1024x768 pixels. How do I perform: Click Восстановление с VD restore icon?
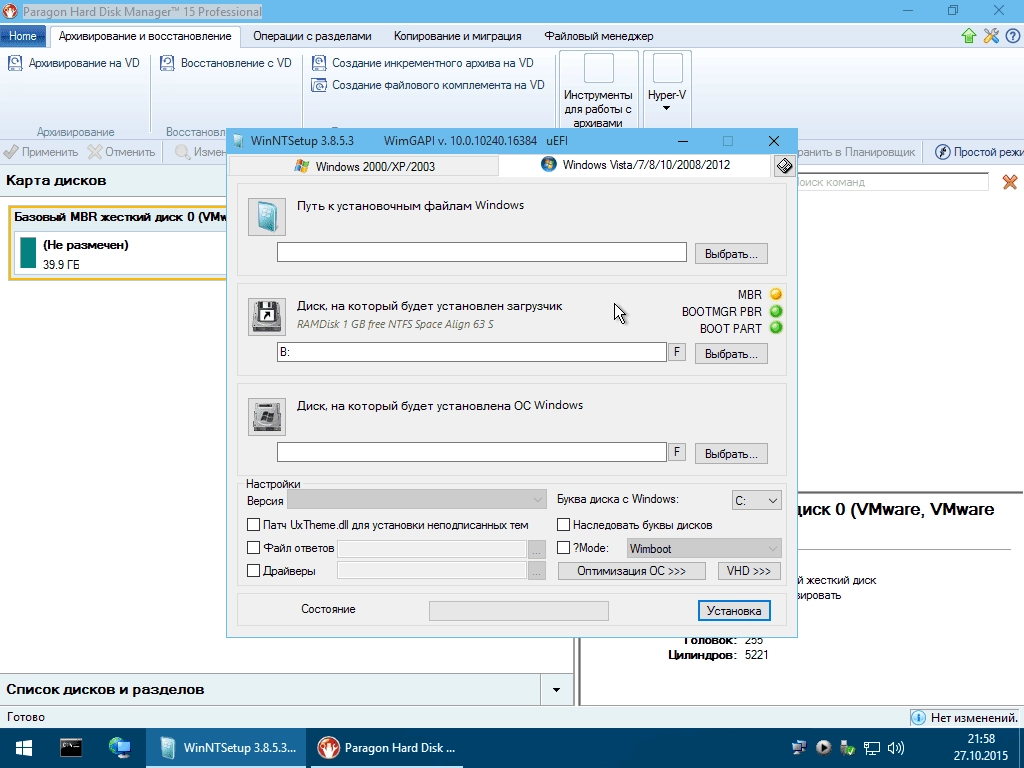click(x=167, y=63)
